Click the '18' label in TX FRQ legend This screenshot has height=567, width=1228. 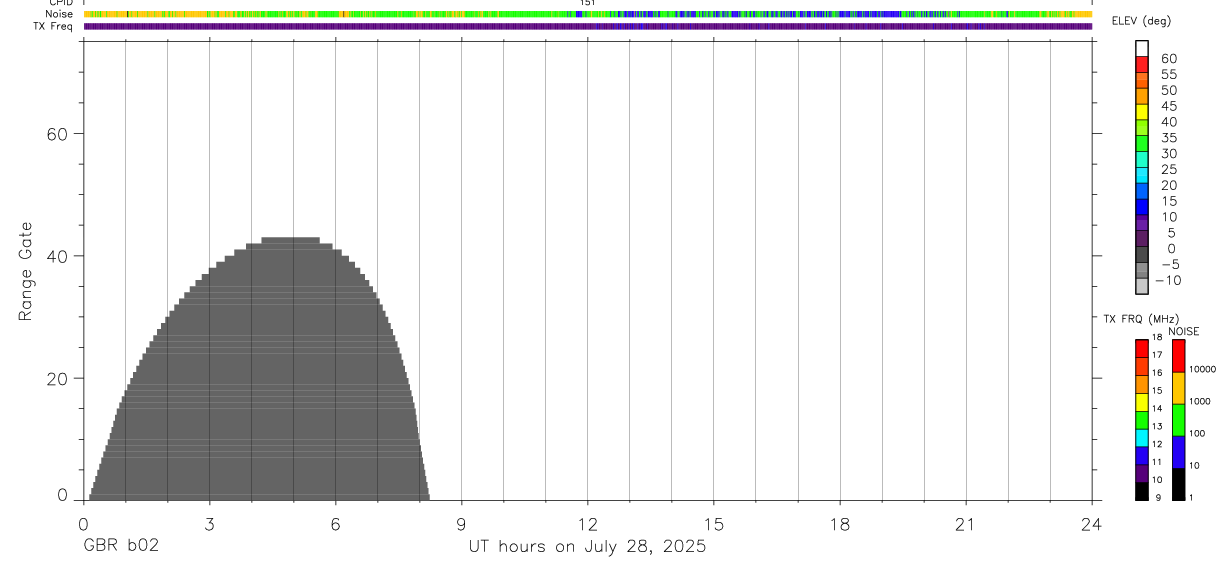coord(1157,337)
